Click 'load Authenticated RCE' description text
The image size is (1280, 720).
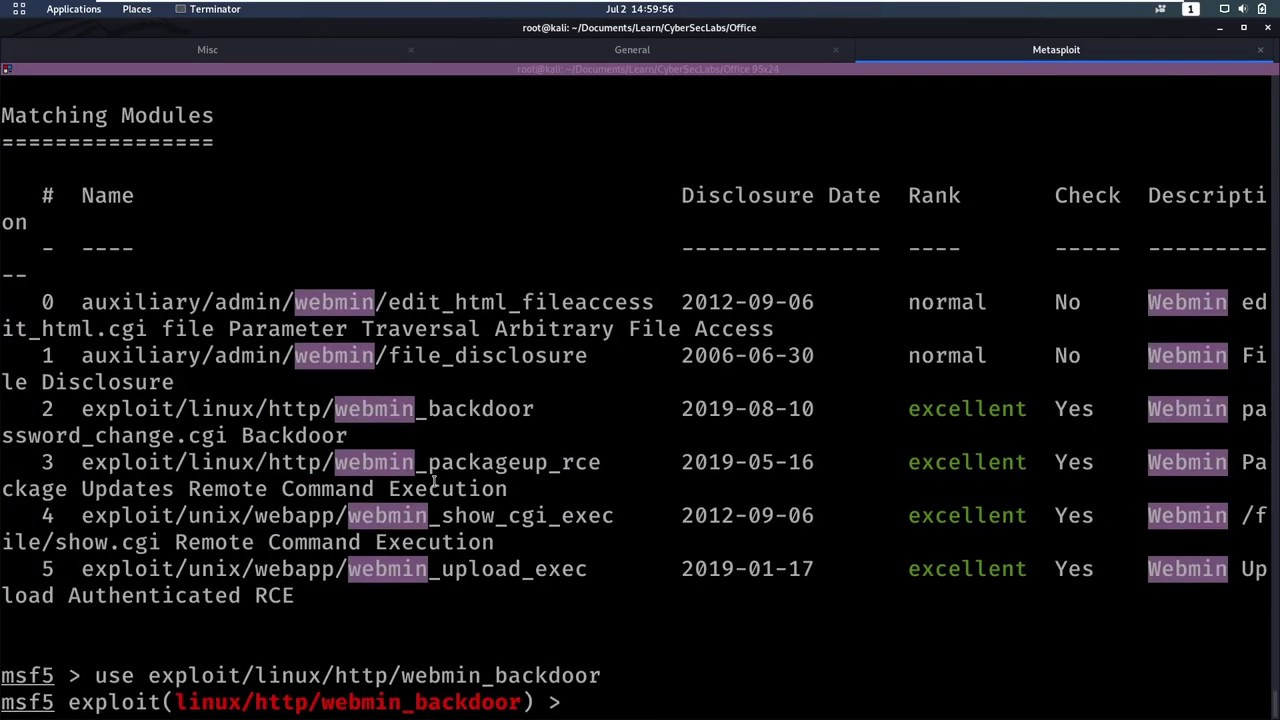click(147, 596)
